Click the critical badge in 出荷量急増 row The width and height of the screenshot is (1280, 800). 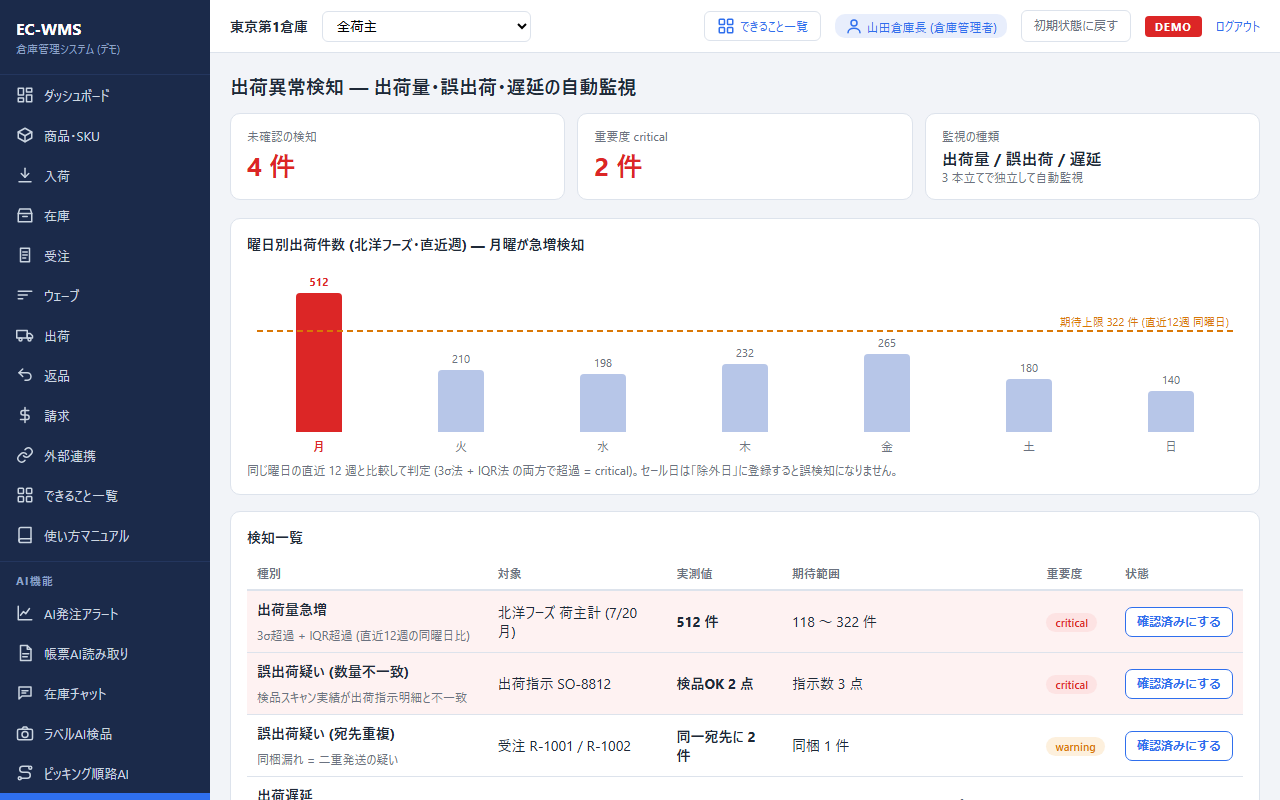point(1071,623)
